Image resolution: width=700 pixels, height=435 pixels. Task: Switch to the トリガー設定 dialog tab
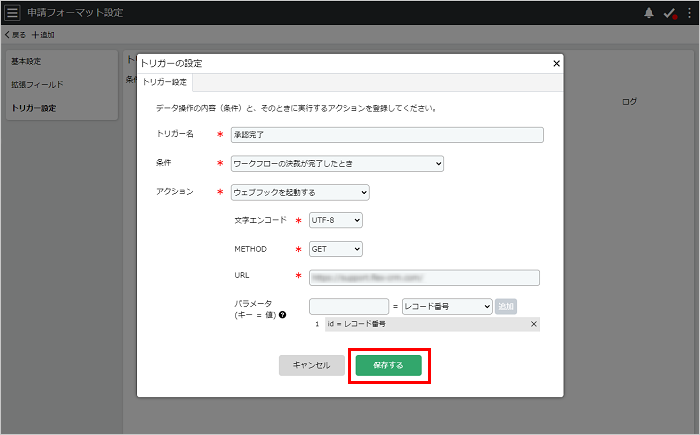click(x=165, y=82)
